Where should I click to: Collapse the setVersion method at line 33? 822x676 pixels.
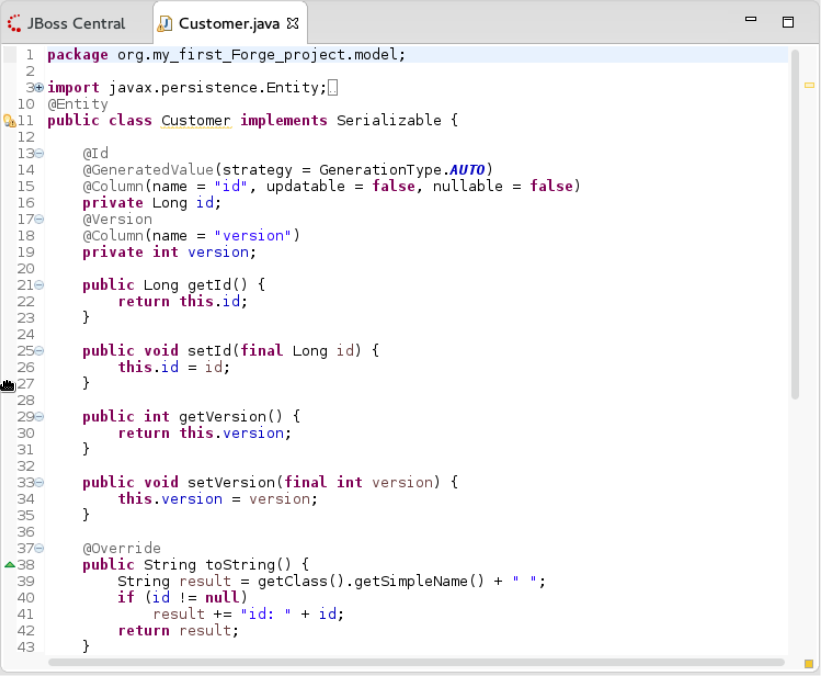pyautogui.click(x=39, y=482)
